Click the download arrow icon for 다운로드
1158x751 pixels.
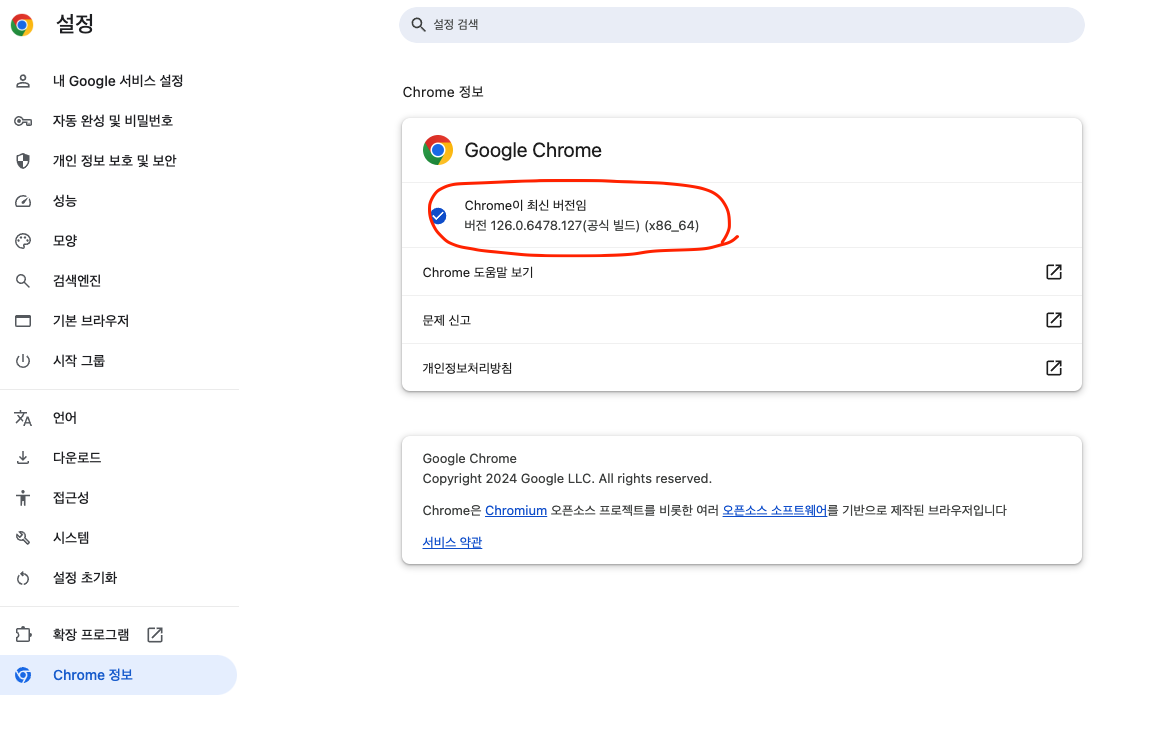pos(23,458)
